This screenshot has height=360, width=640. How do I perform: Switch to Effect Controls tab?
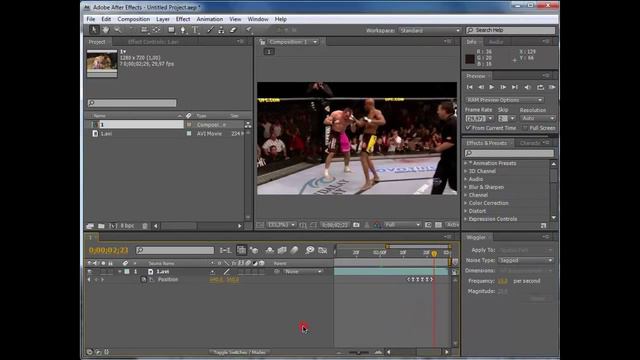click(x=153, y=42)
